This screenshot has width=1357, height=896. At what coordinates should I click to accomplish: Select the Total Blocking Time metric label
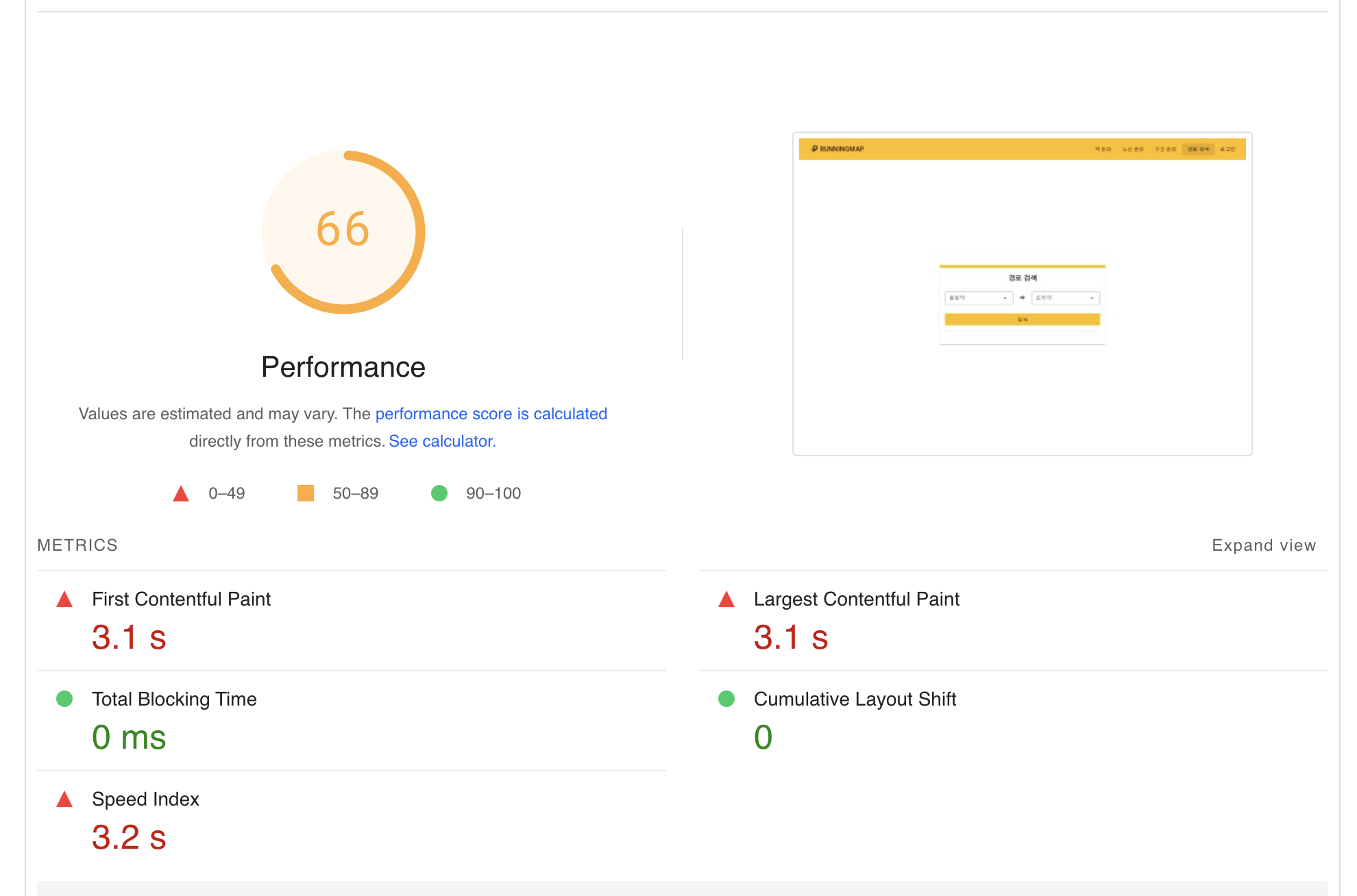(x=174, y=699)
